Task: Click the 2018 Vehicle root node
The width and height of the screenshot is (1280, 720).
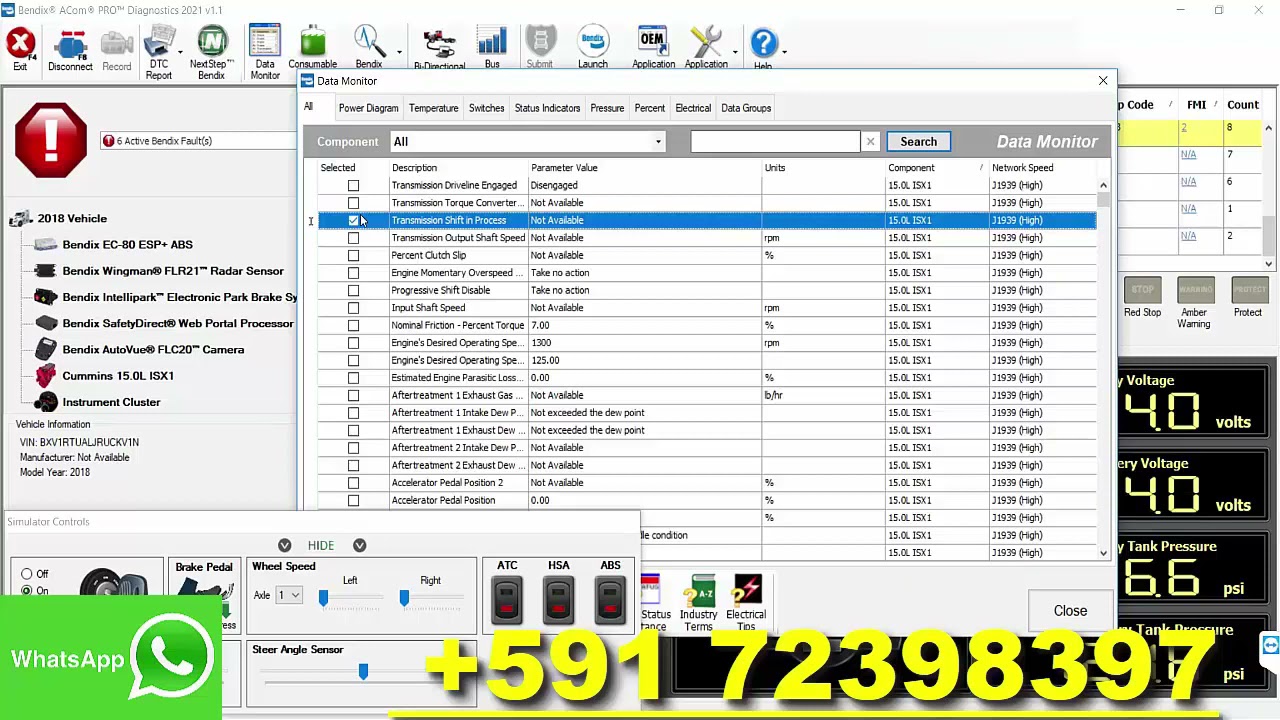Action: click(72, 218)
